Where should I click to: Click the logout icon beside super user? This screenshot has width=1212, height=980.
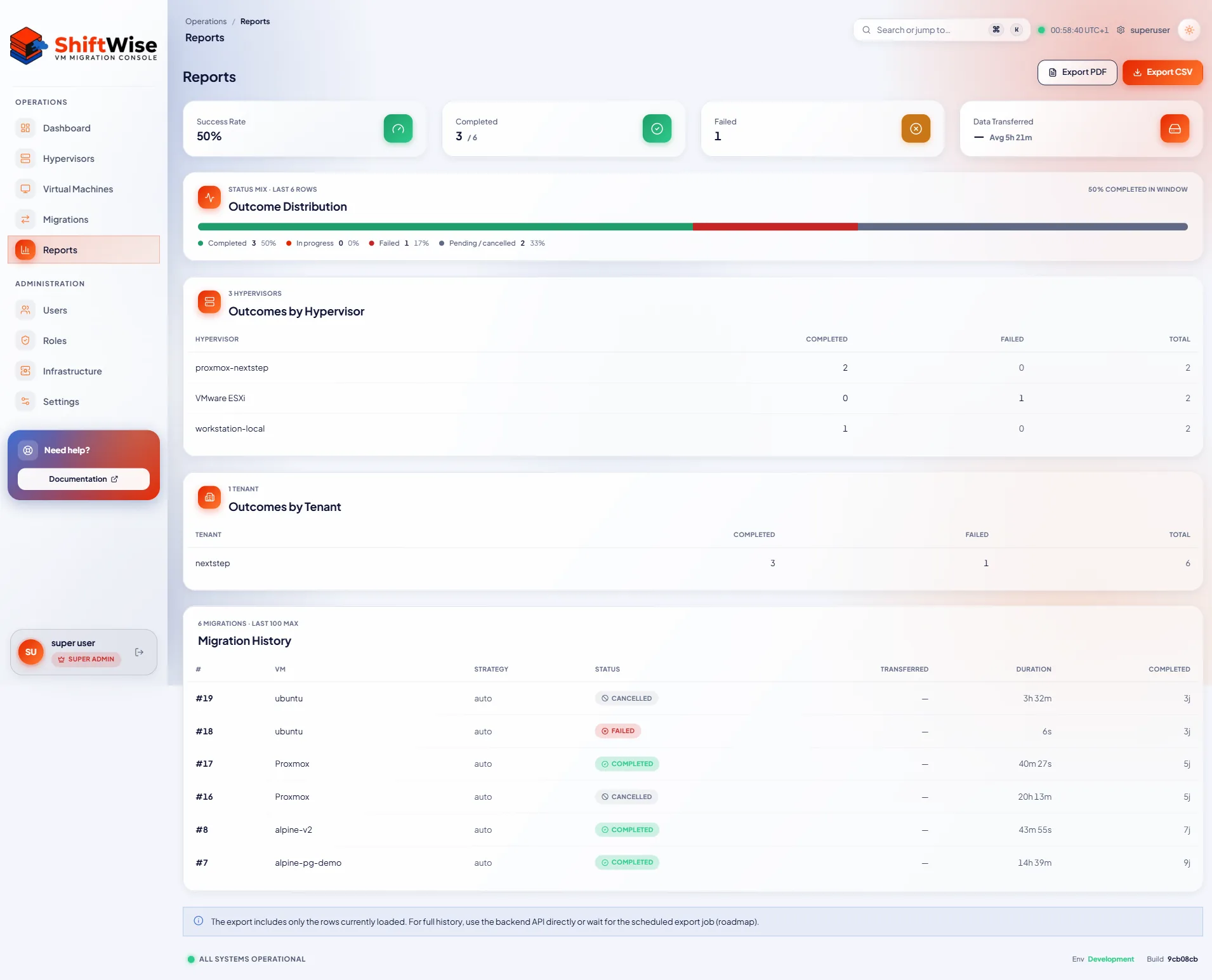pos(139,652)
